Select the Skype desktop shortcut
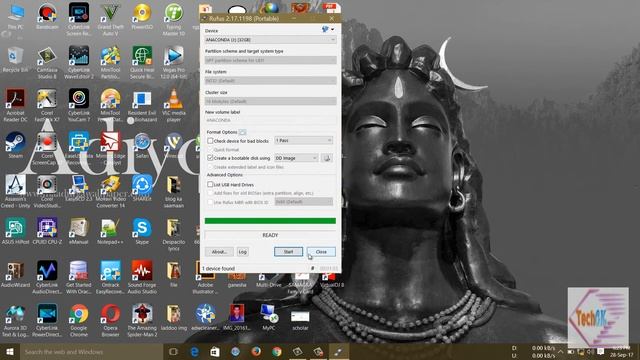The width and height of the screenshot is (640, 360). [142, 231]
